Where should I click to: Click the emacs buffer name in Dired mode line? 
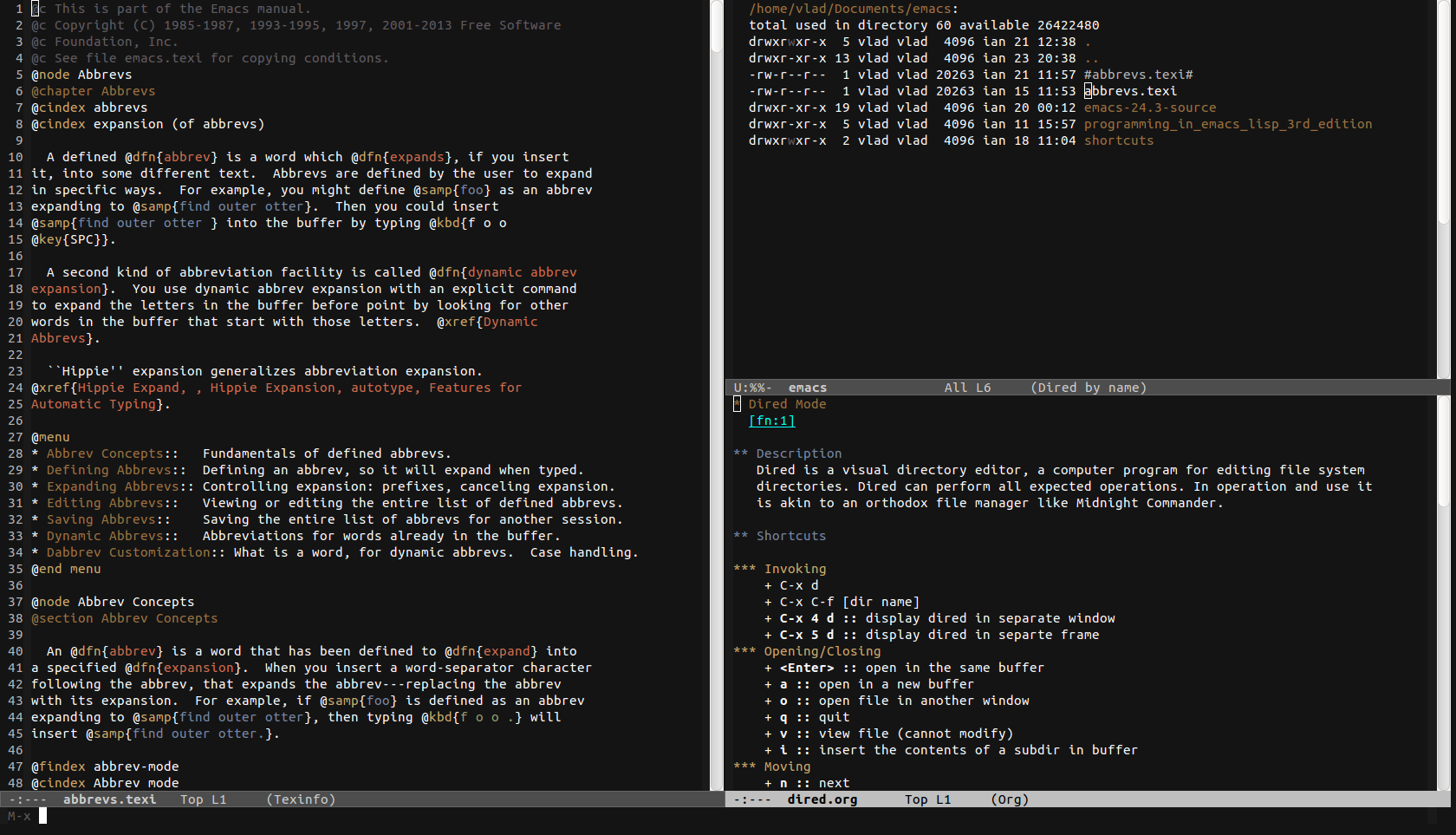click(808, 388)
